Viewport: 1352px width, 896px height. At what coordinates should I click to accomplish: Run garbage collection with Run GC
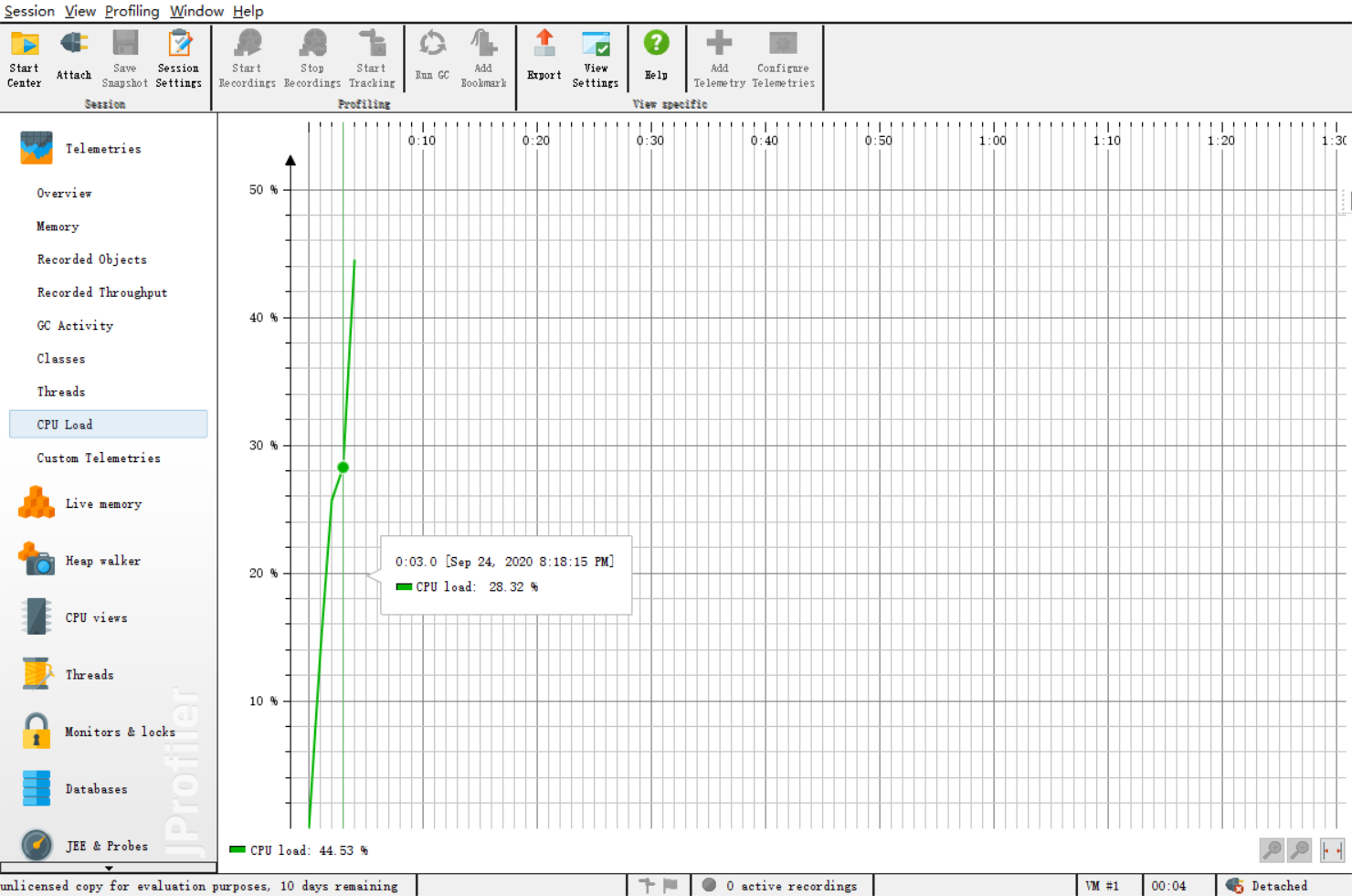[x=432, y=56]
